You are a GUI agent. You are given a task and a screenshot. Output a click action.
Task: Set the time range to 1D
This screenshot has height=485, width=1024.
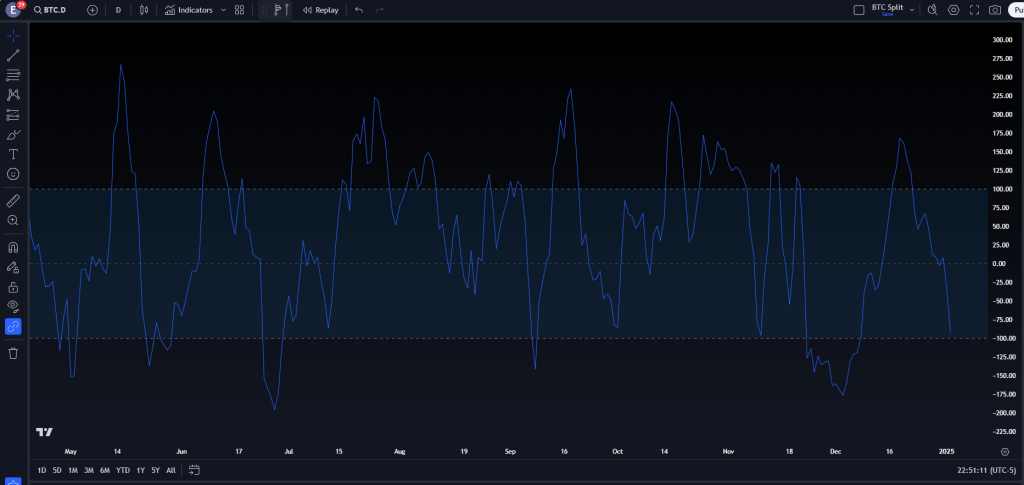[x=42, y=470]
